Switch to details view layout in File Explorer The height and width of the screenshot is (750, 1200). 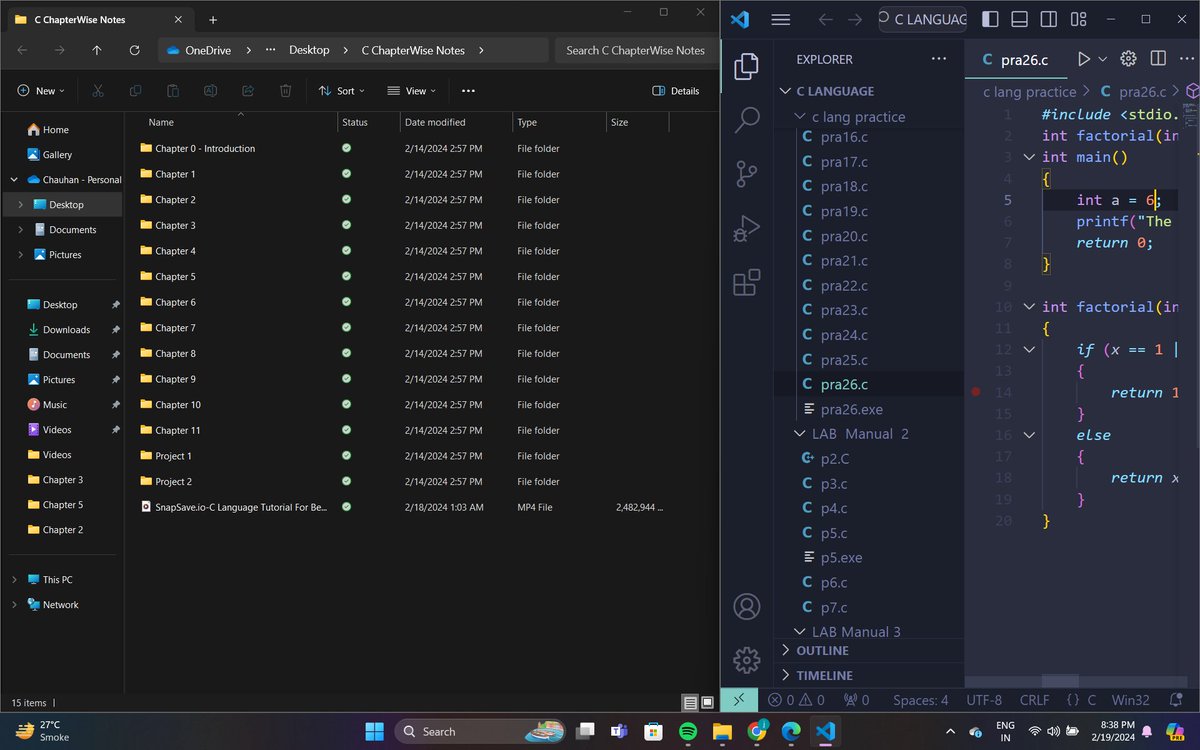coord(690,703)
